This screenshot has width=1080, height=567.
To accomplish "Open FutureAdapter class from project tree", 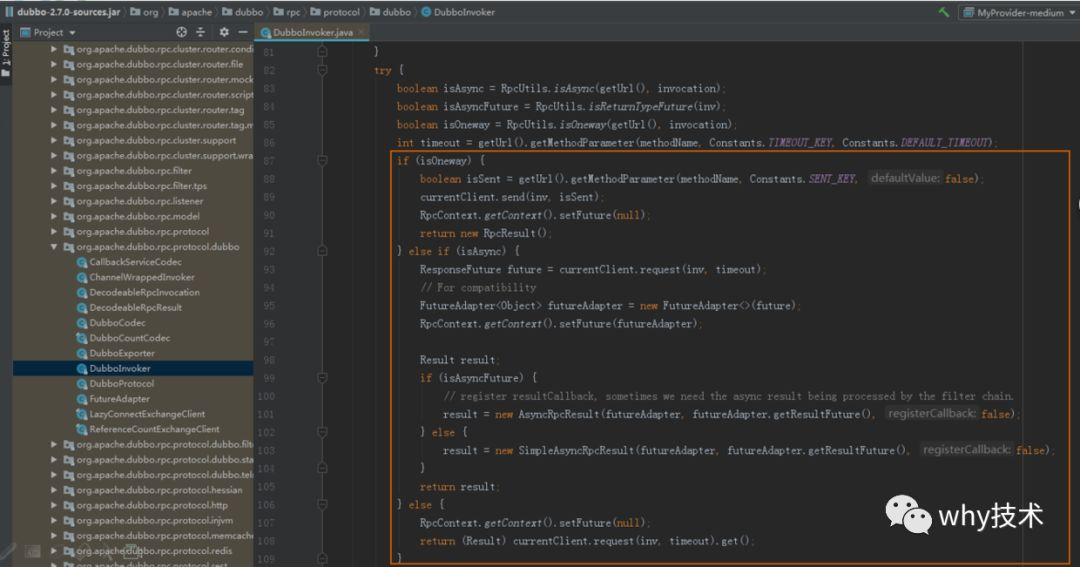I will (119, 398).
